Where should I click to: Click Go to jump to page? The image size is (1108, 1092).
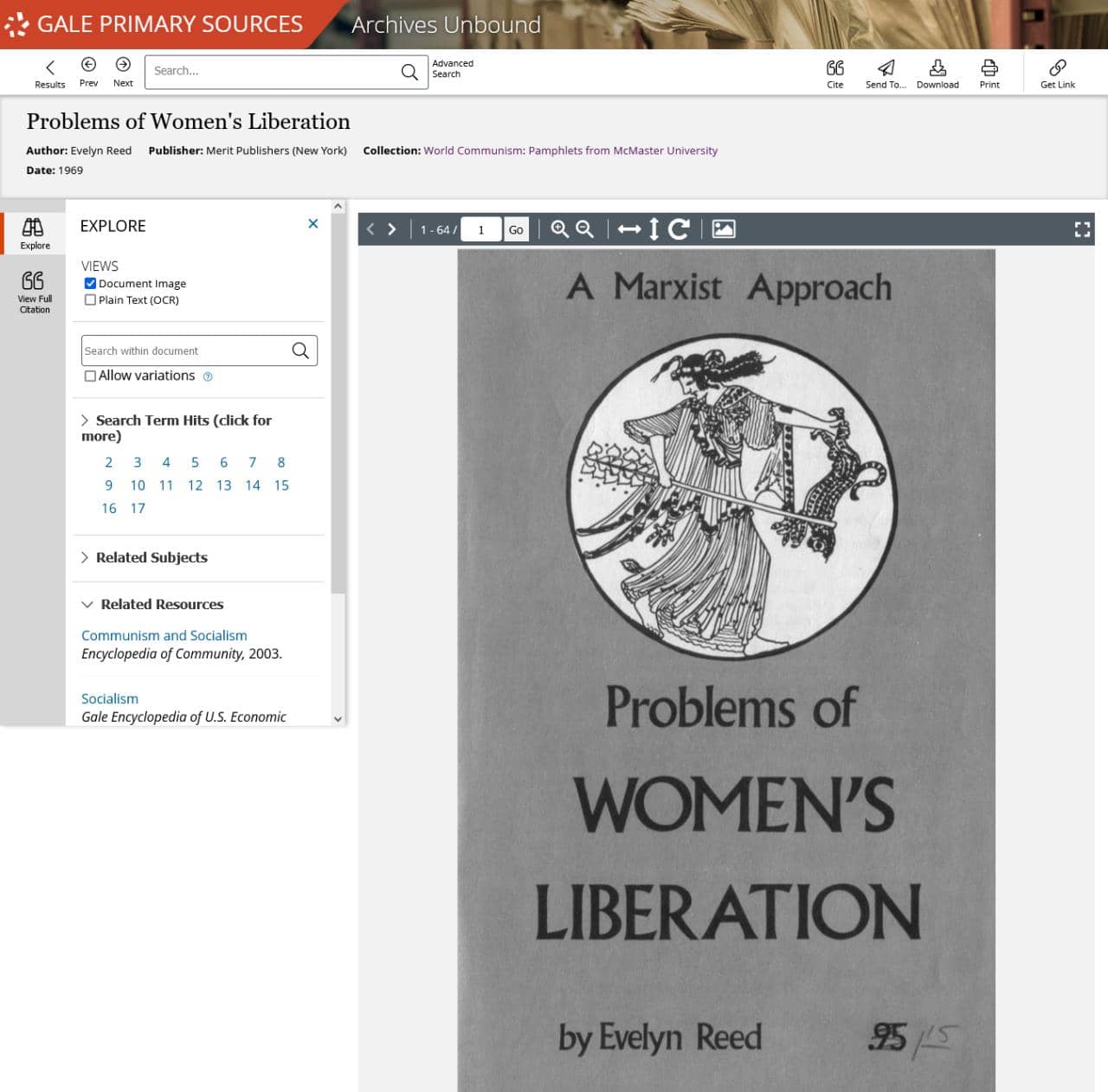click(x=516, y=229)
